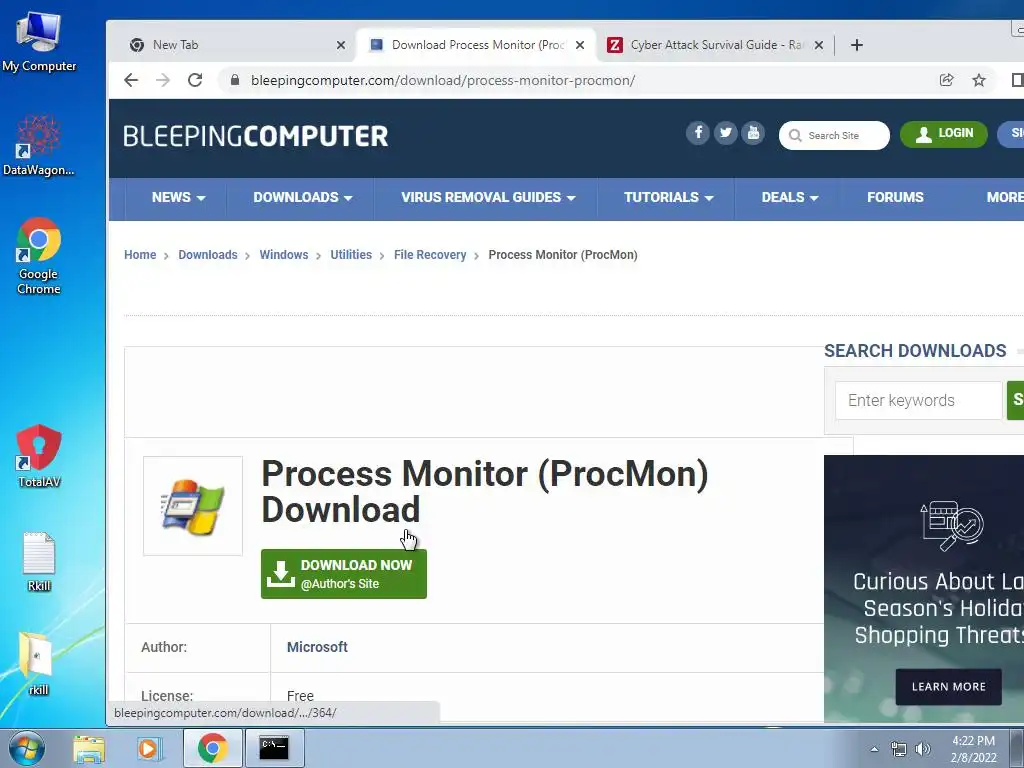Share this page via address bar icon
This screenshot has width=1024, height=768.
(x=946, y=80)
